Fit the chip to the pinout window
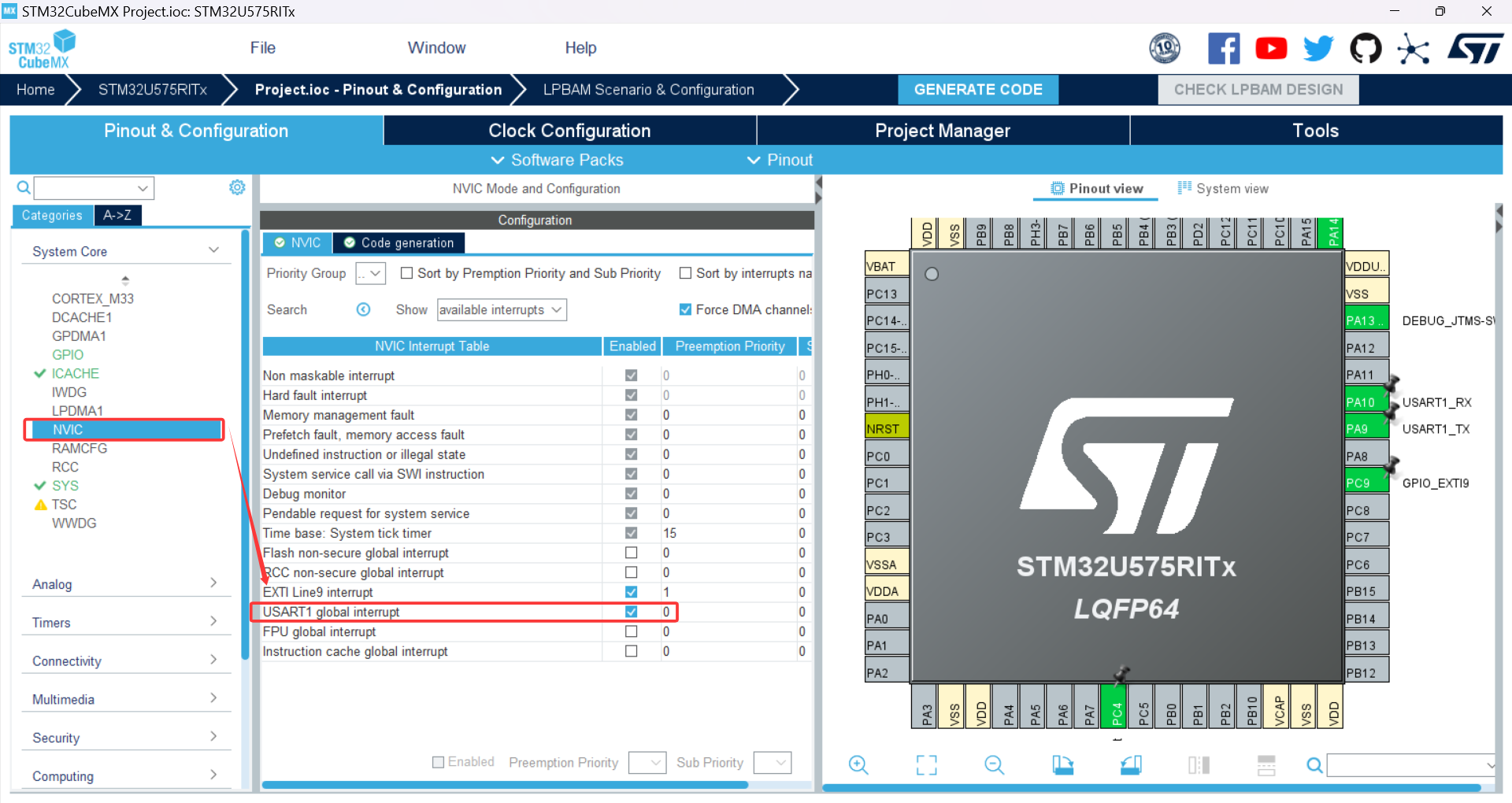Screen dimensions: 1512x803 tap(927, 764)
